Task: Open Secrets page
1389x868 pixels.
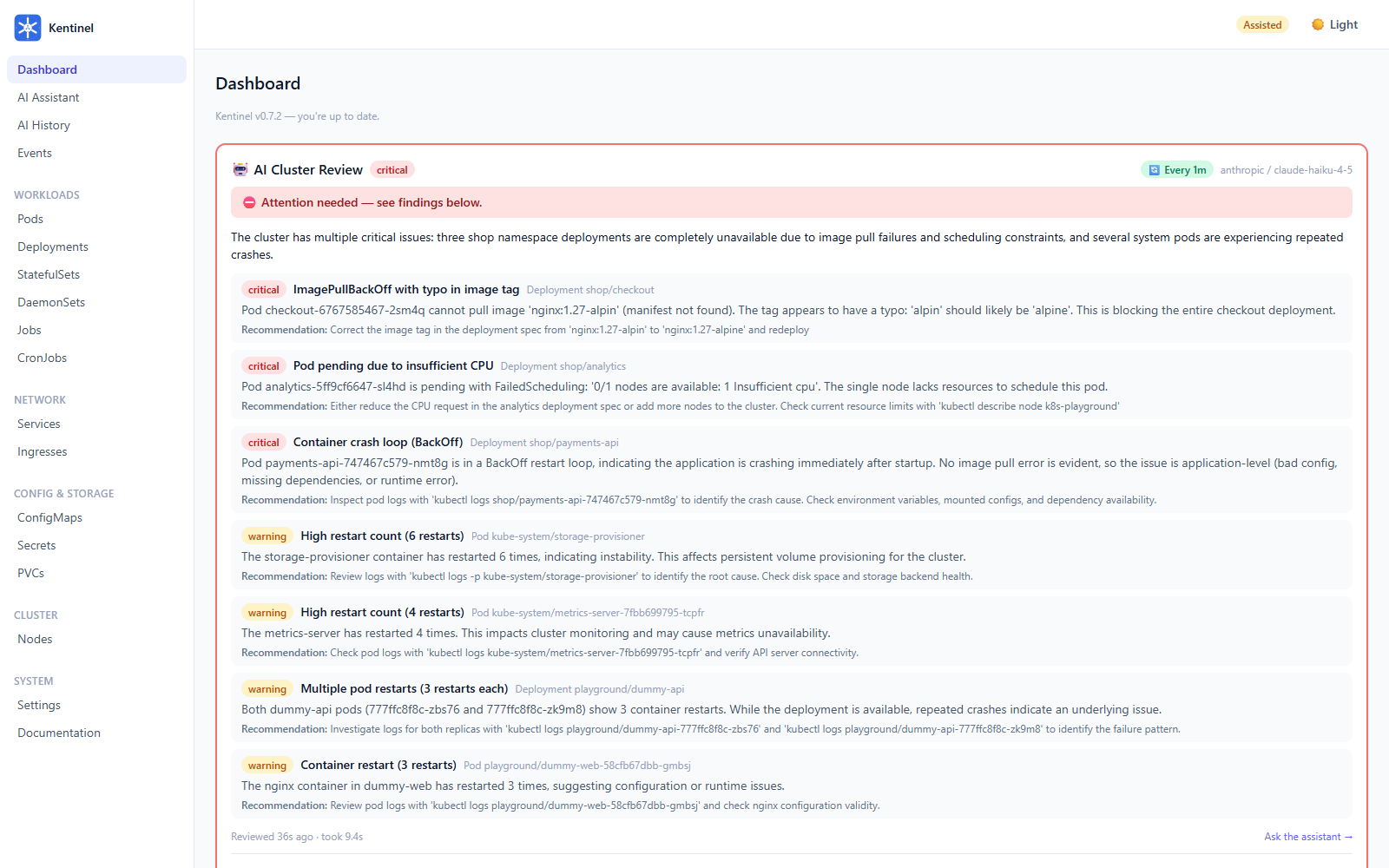Action: click(96, 545)
